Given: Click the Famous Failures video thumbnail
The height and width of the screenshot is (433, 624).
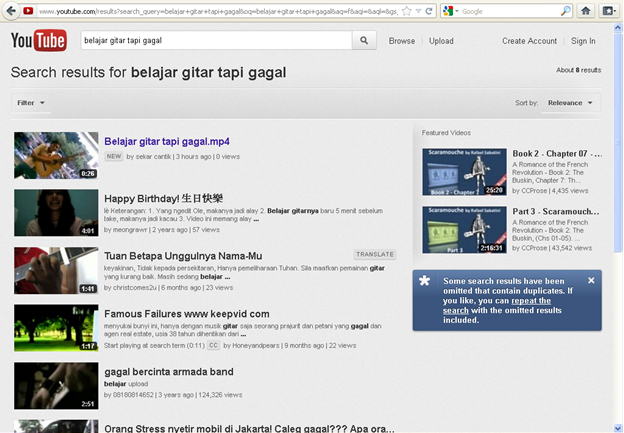Looking at the screenshot, I should click(x=56, y=328).
